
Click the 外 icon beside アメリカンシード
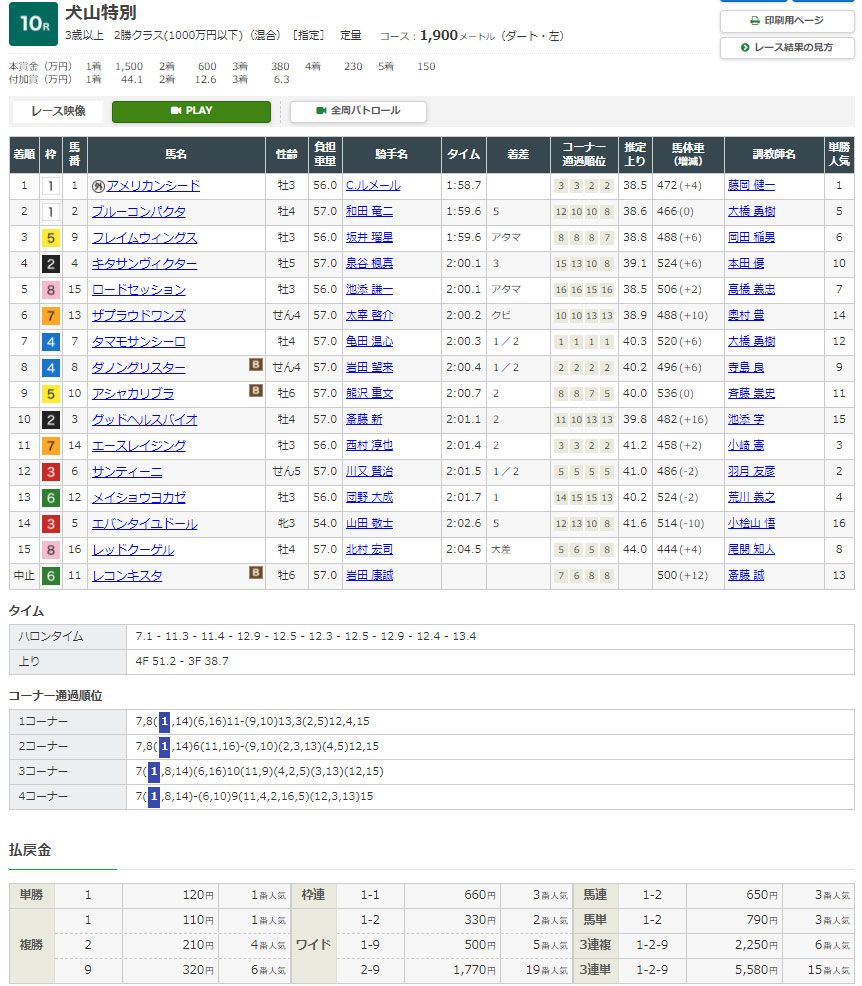(x=98, y=186)
